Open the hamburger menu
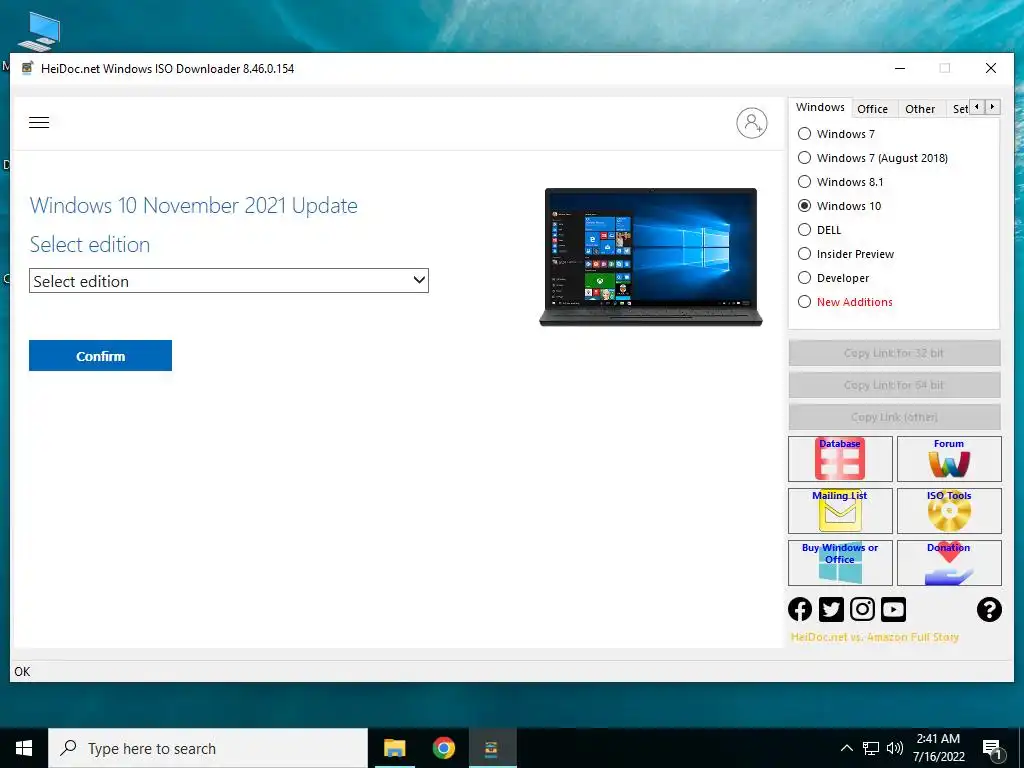Viewport: 1024px width, 768px height. pos(39,122)
